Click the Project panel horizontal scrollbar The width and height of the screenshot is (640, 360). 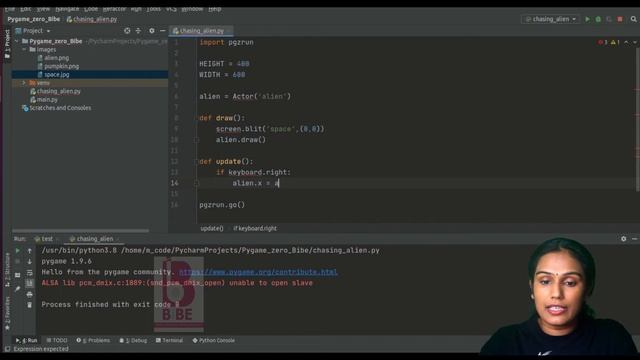[x=80, y=231]
